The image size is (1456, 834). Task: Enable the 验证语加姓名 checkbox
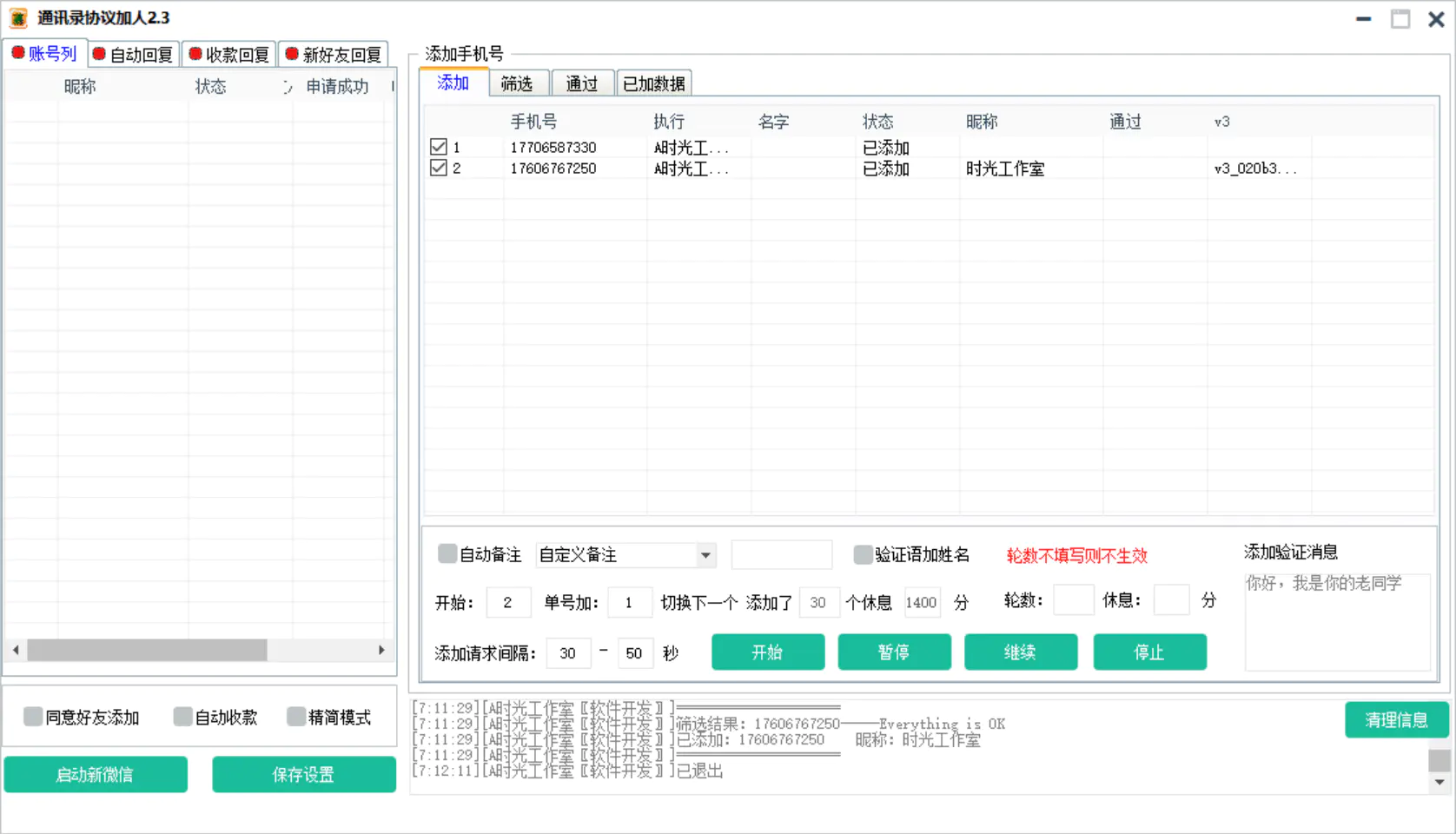coord(863,554)
